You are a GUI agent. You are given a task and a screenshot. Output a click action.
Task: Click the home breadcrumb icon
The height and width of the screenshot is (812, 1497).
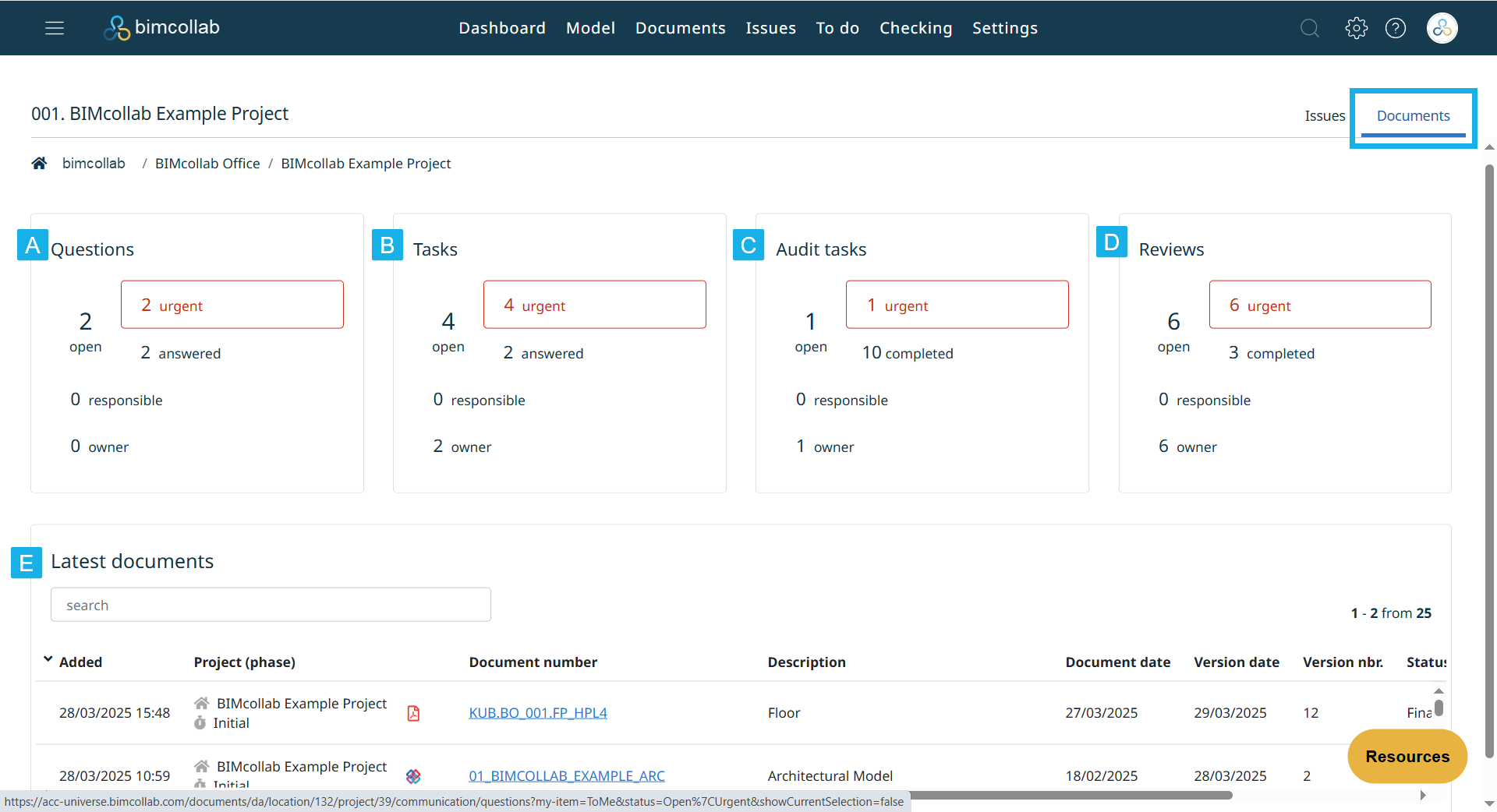coord(39,163)
